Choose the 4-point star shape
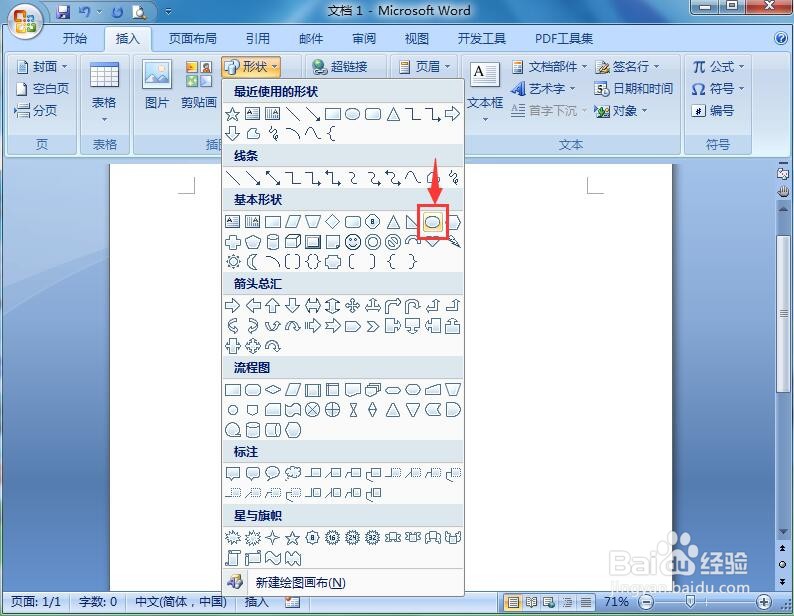The height and width of the screenshot is (616, 794). [x=272, y=537]
